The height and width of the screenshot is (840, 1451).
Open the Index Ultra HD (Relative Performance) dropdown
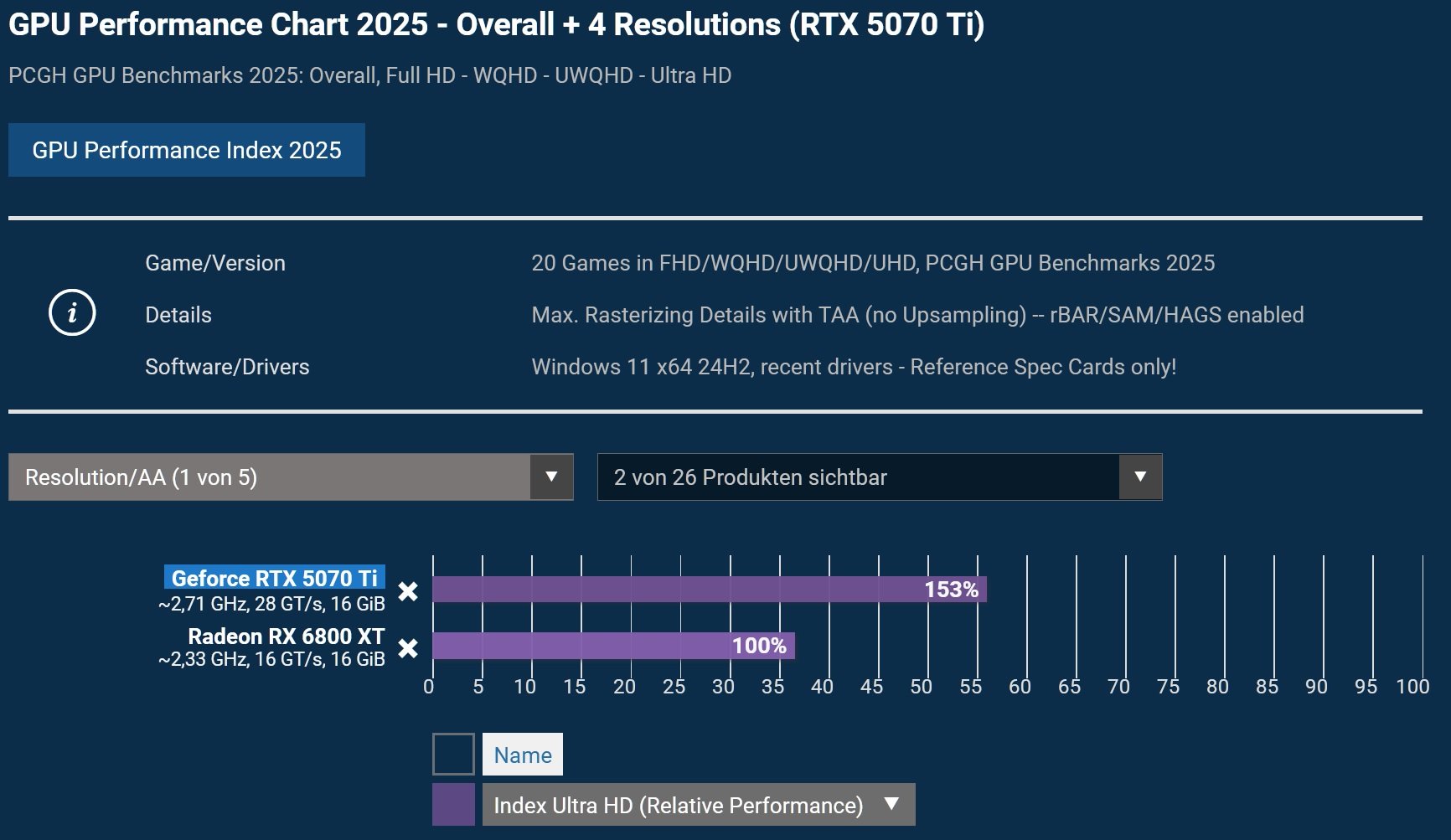tap(699, 805)
